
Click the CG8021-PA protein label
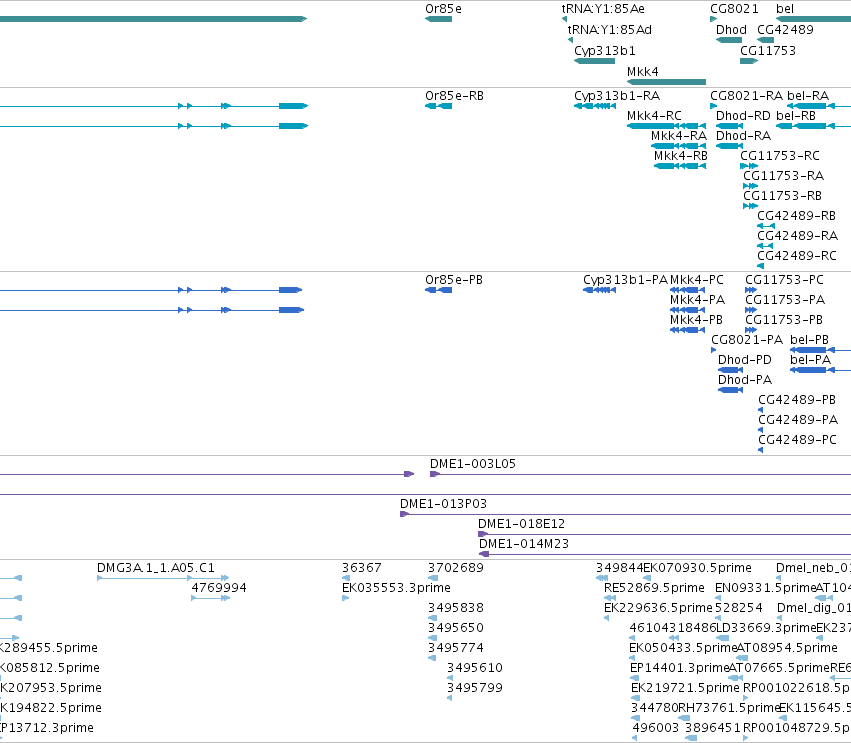(747, 340)
